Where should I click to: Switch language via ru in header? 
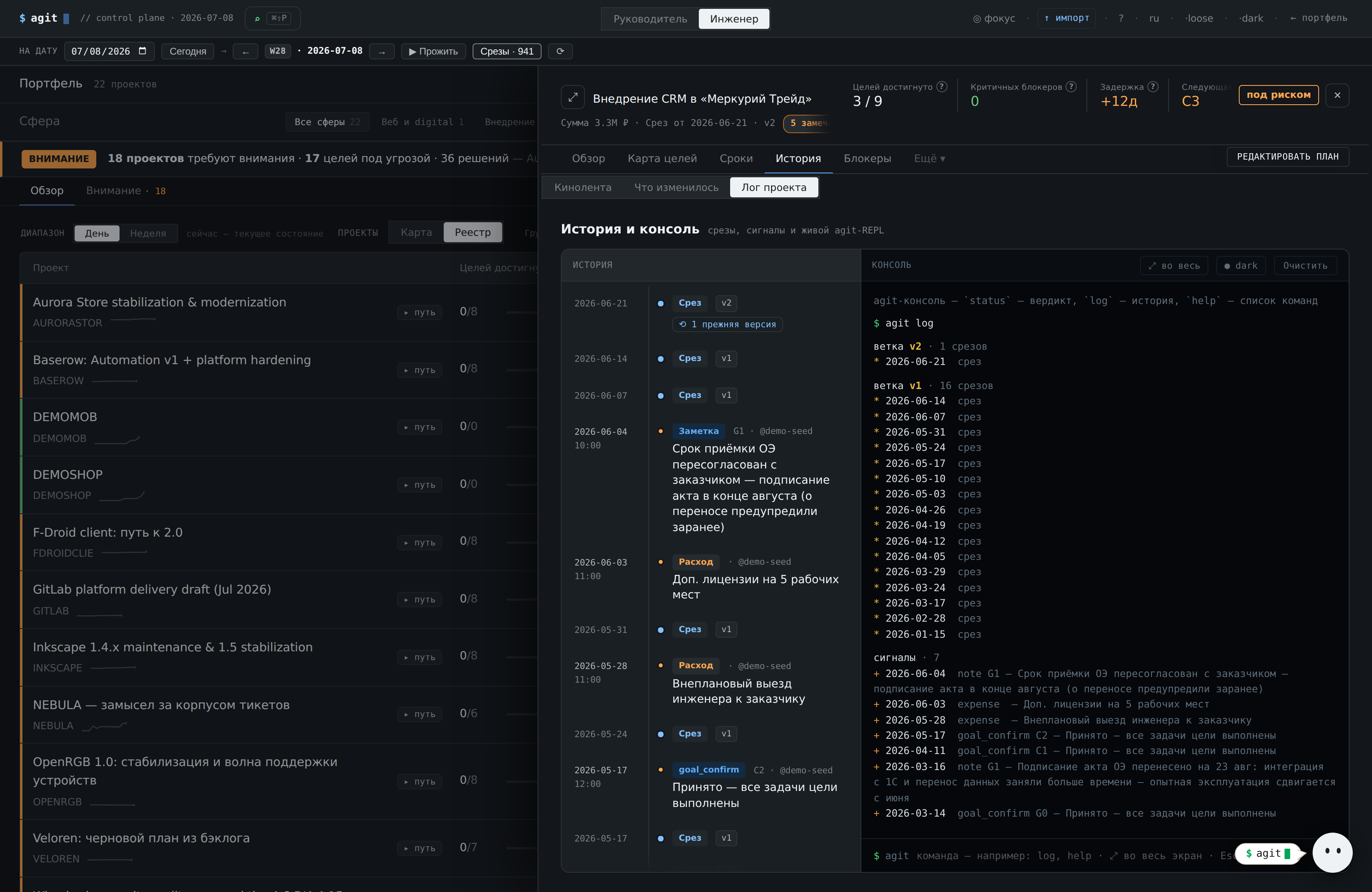(1153, 18)
